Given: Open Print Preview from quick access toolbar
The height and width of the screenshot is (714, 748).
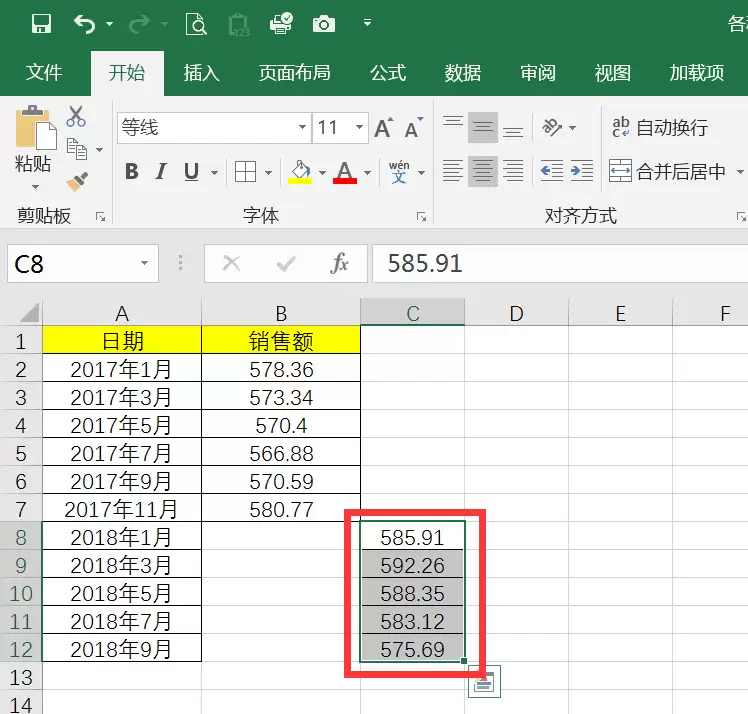Looking at the screenshot, I should pos(196,23).
